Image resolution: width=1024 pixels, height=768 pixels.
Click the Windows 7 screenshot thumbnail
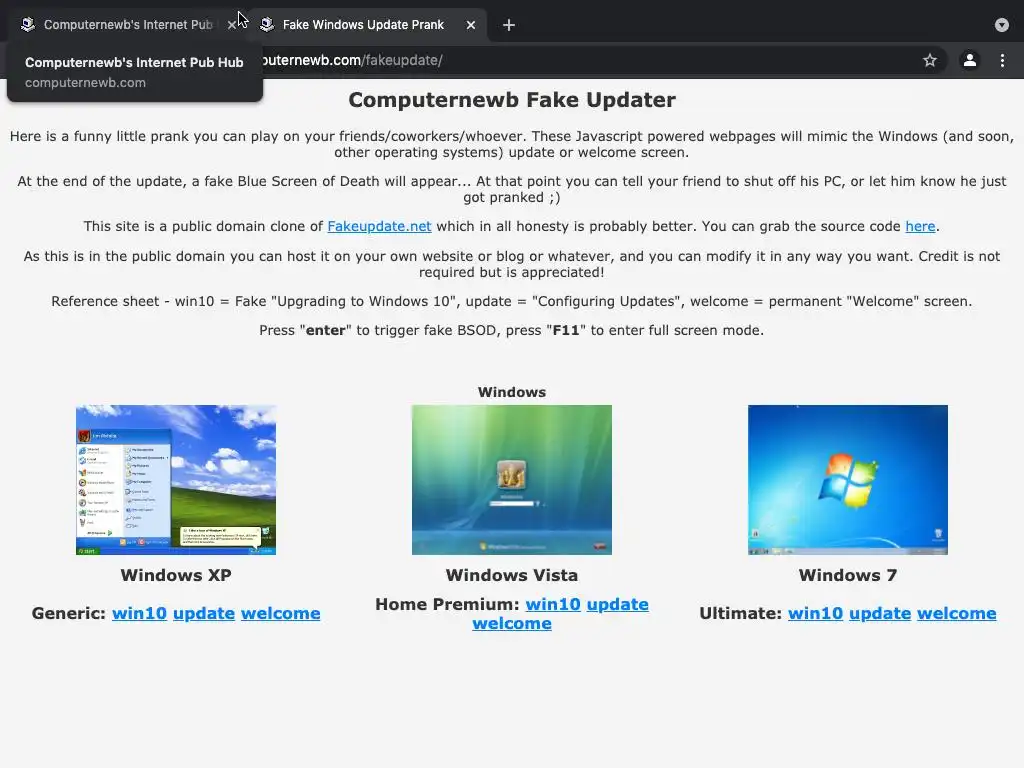[848, 479]
